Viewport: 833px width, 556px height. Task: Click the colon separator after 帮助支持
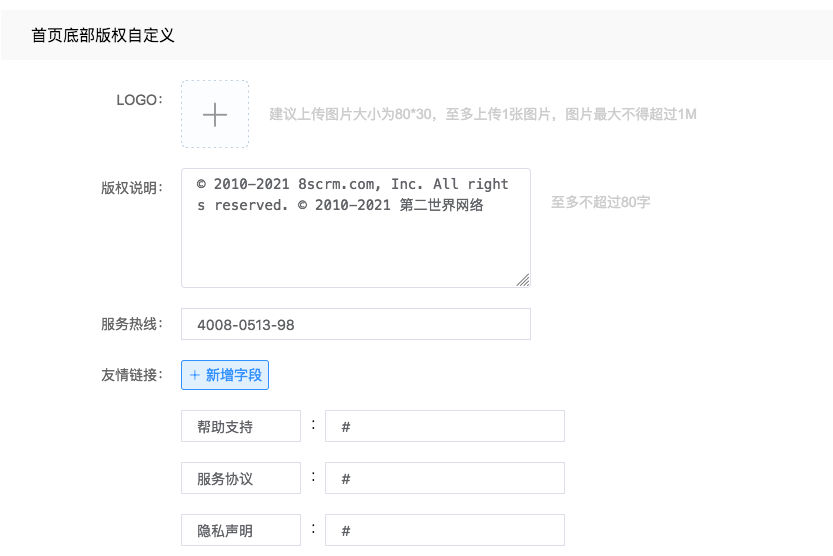313,425
